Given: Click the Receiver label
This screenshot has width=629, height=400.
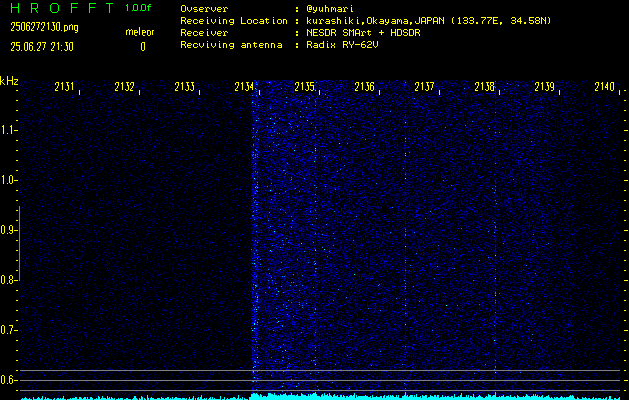Looking at the screenshot, I should click(204, 33).
